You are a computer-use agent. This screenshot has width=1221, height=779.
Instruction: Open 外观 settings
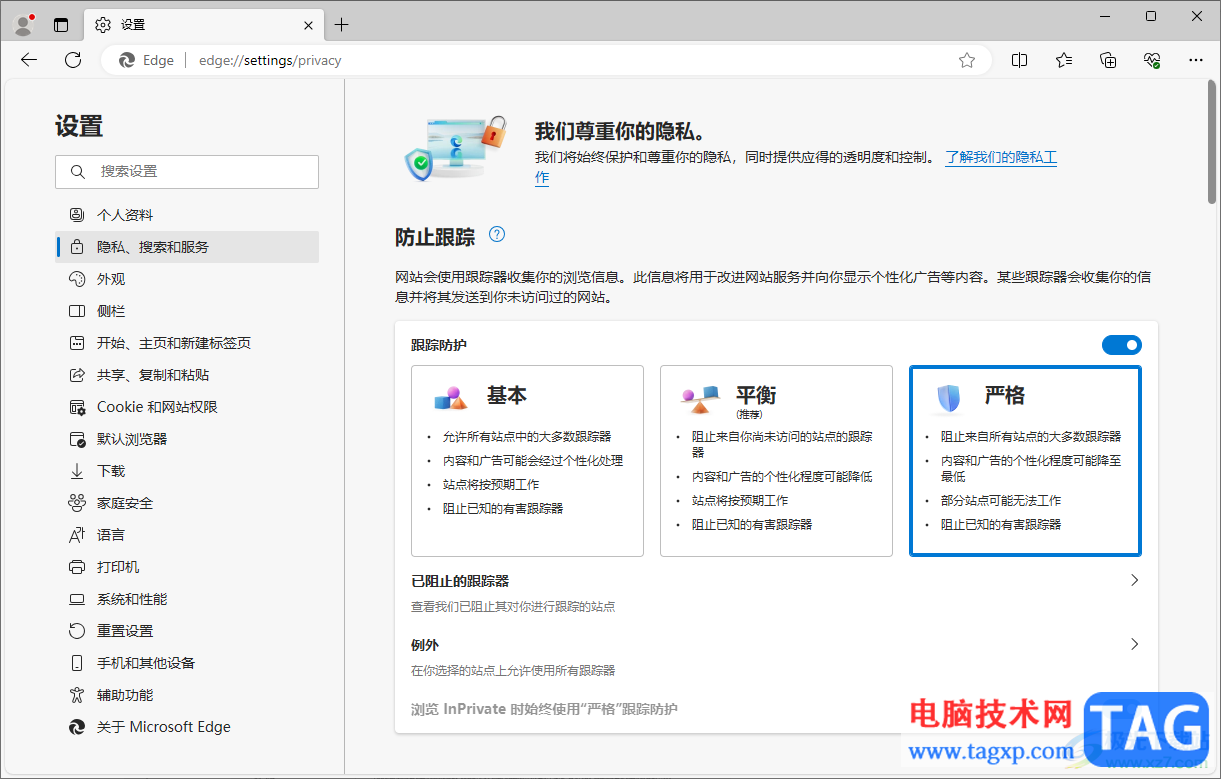187,279
